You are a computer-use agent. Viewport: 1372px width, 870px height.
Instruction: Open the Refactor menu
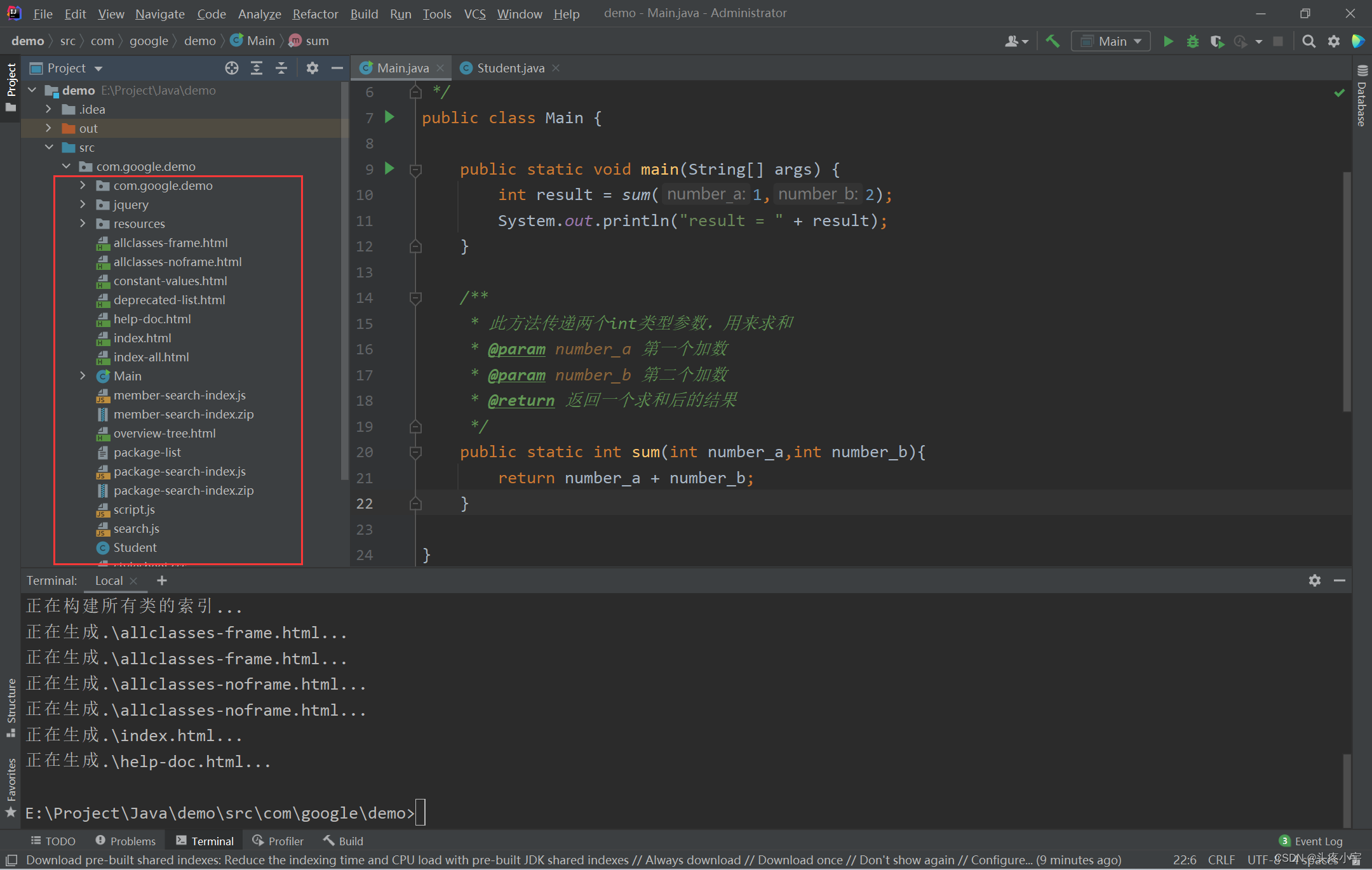pos(315,13)
